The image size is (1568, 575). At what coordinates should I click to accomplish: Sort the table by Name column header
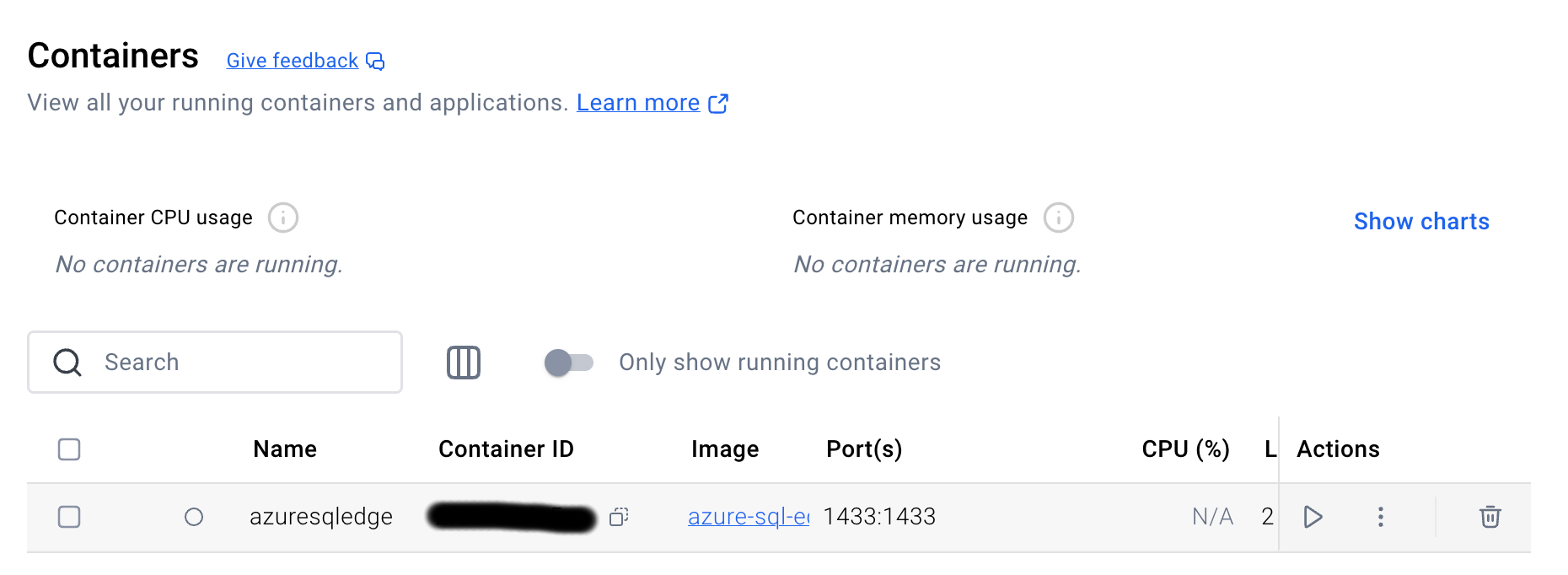[285, 449]
